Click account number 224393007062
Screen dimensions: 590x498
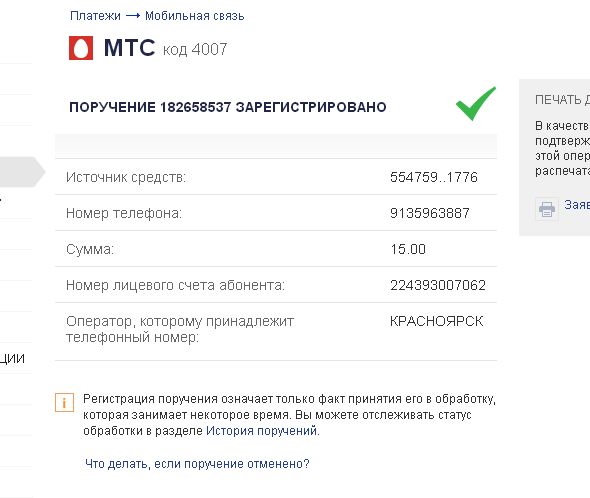pyautogui.click(x=438, y=285)
